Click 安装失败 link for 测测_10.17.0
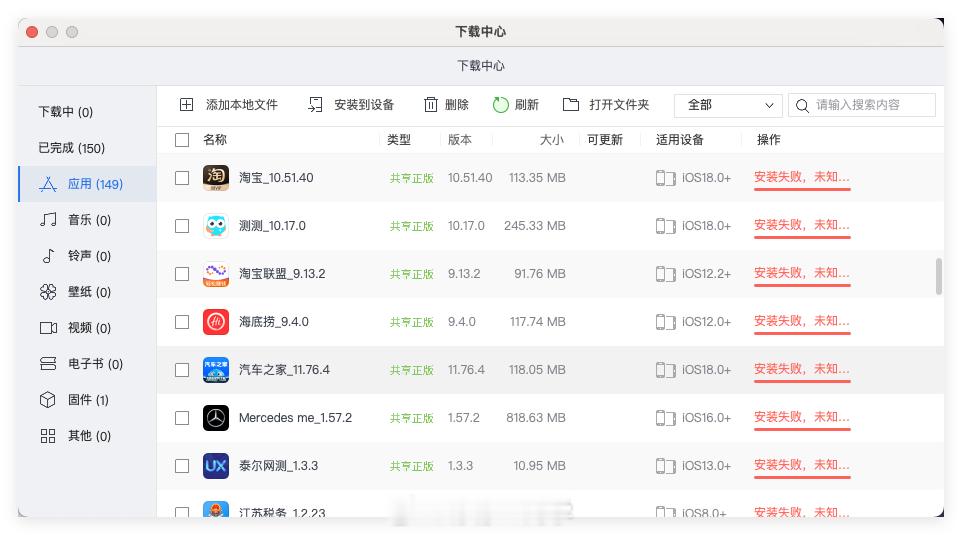The image size is (962, 535). tap(802, 225)
